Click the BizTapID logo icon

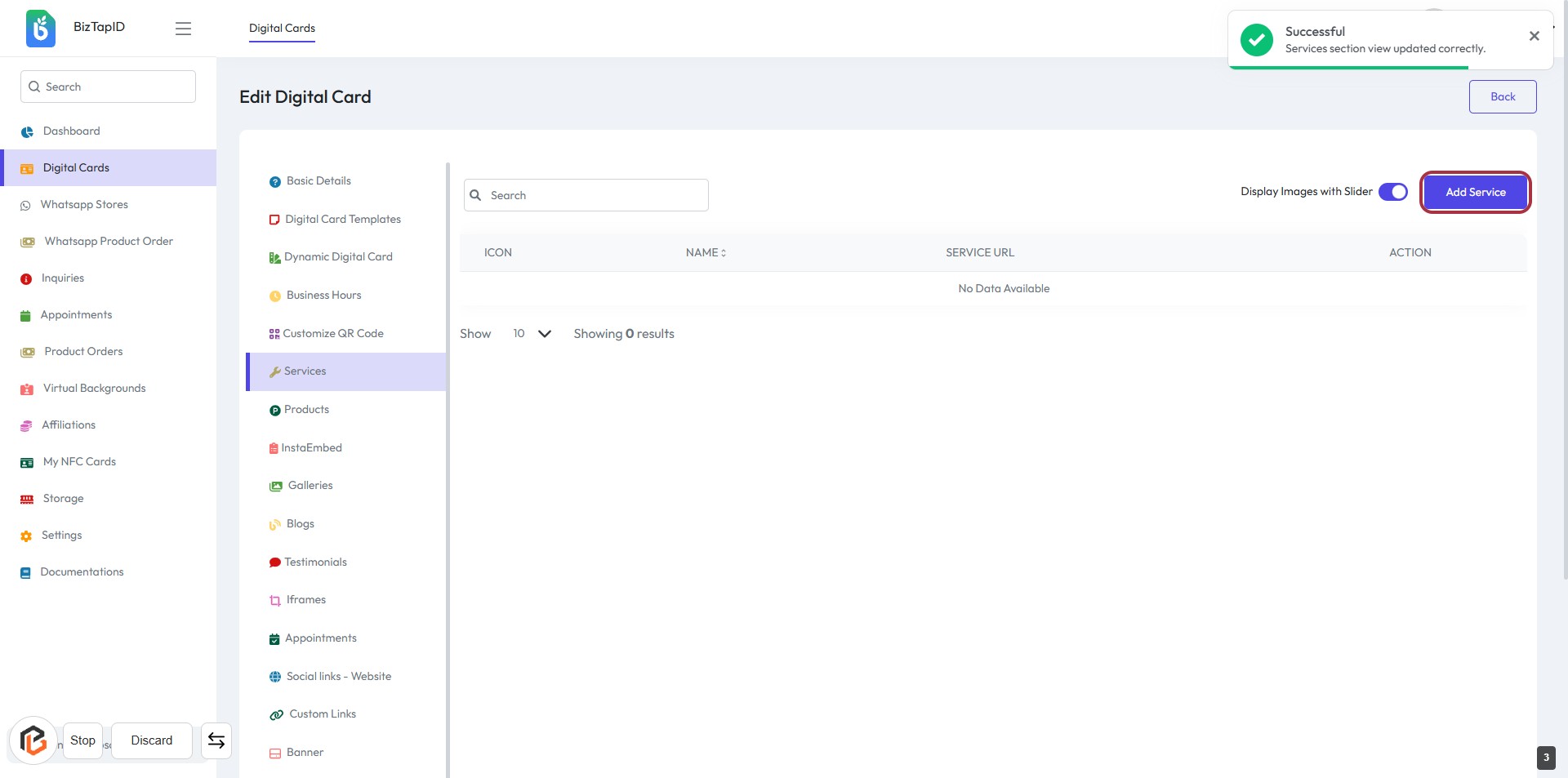point(40,29)
